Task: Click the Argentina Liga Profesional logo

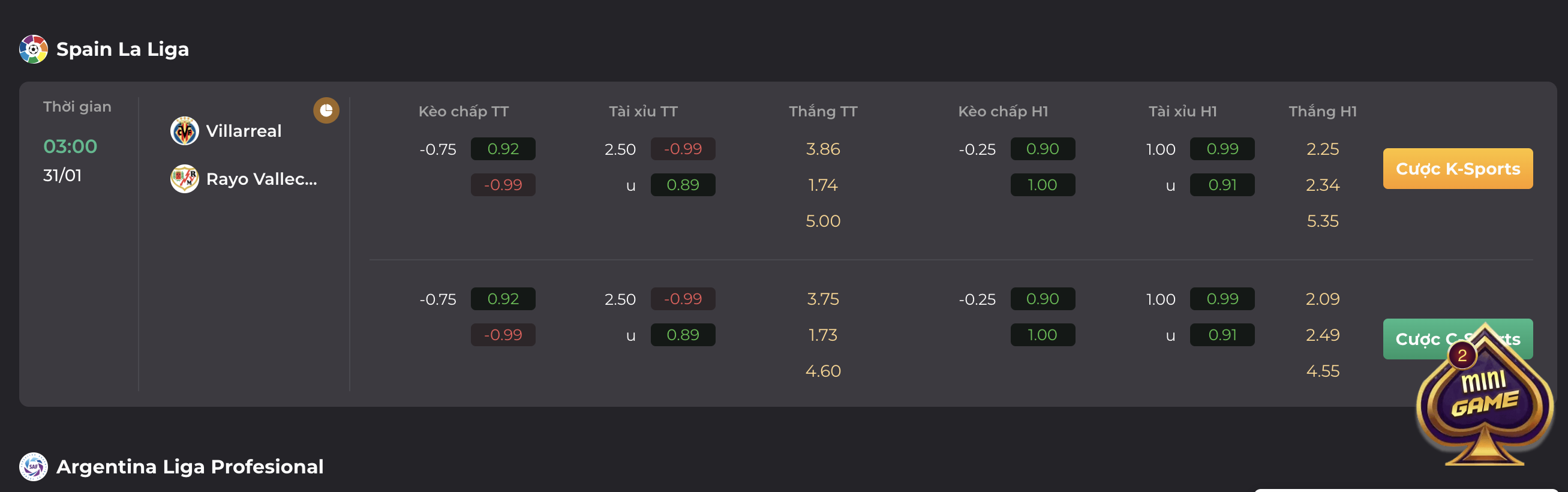Action: [x=34, y=467]
